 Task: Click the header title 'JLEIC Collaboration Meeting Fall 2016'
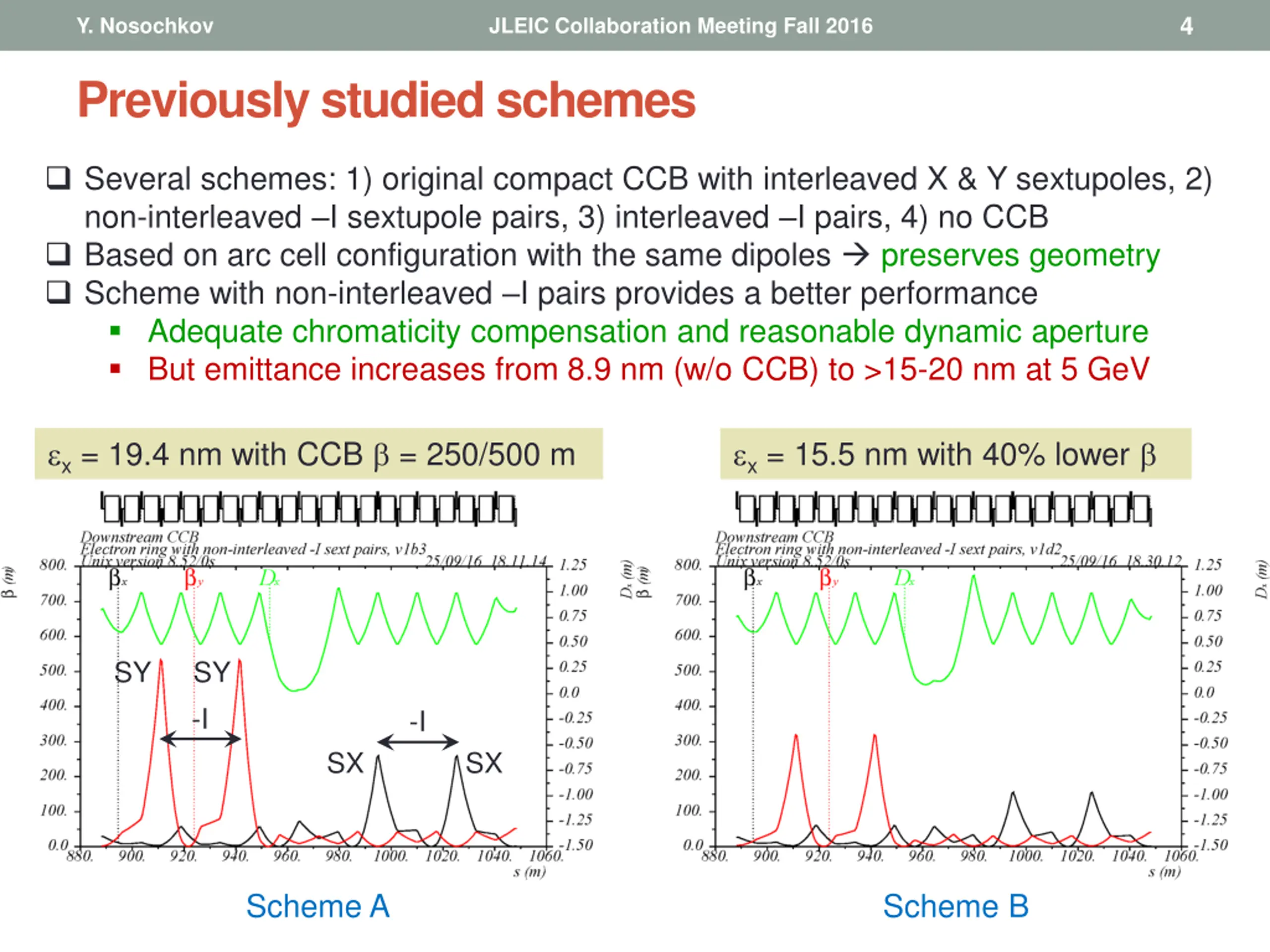pos(680,26)
